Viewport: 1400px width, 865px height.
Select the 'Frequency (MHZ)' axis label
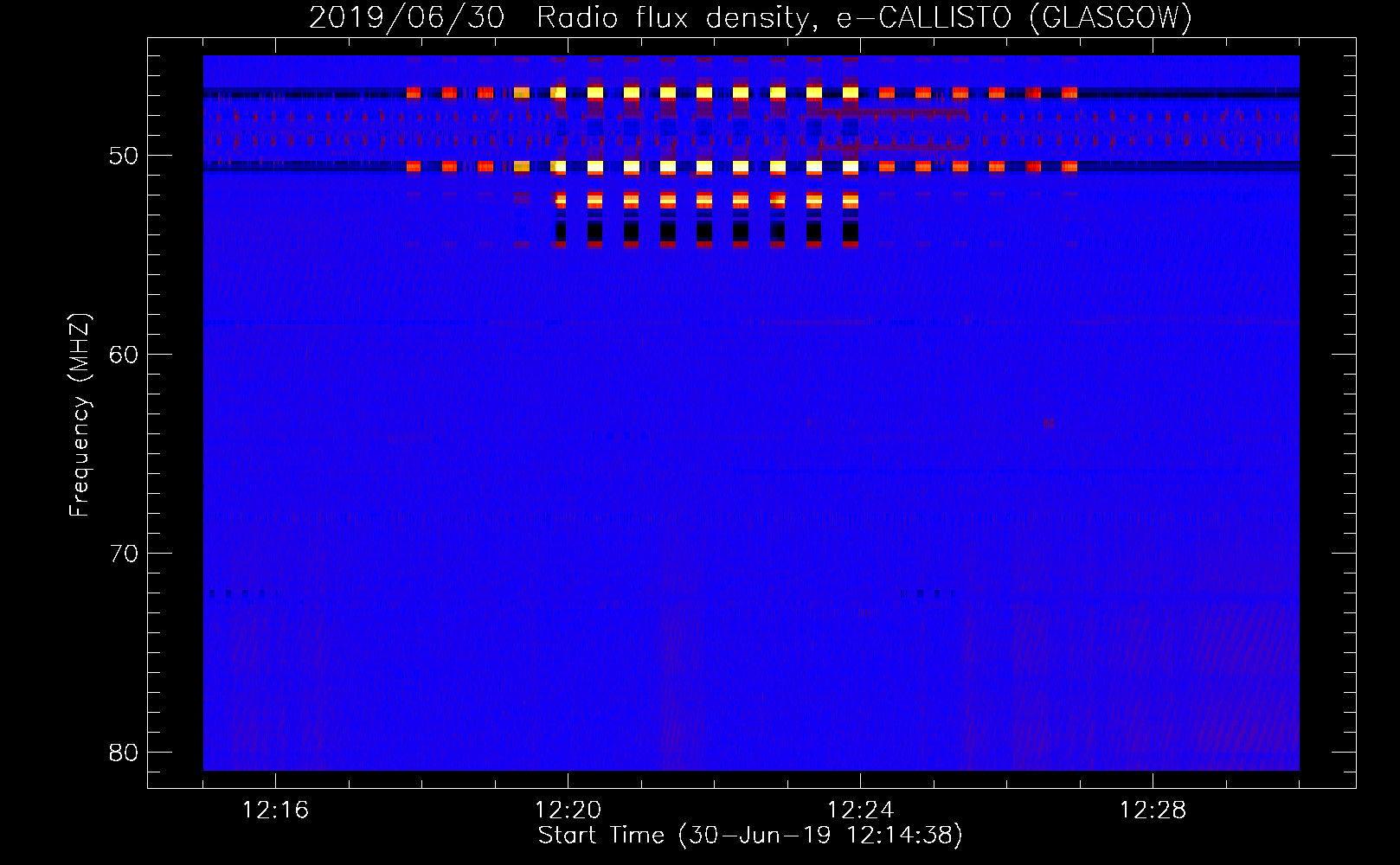click(x=80, y=415)
